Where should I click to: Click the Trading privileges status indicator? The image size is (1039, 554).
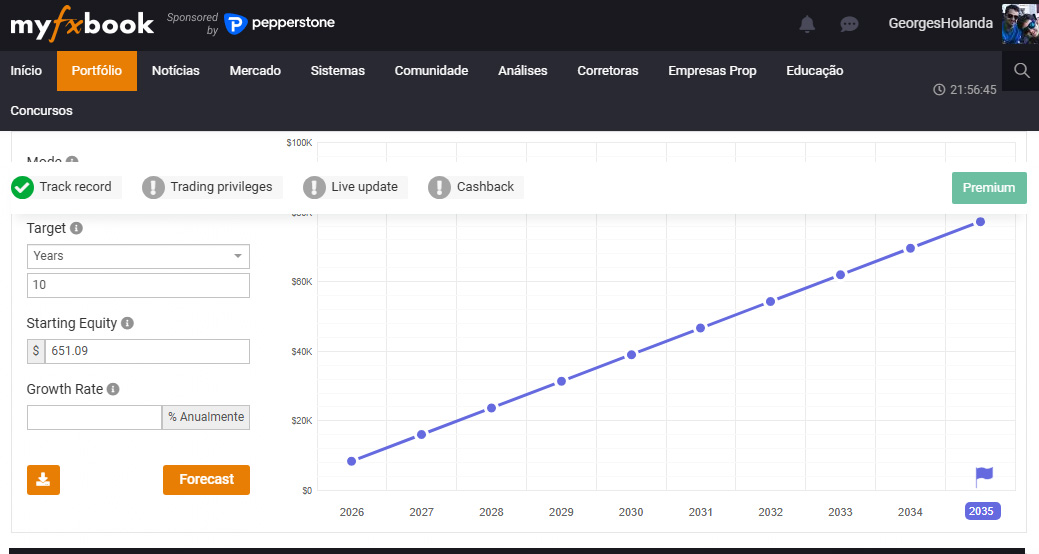(210, 187)
